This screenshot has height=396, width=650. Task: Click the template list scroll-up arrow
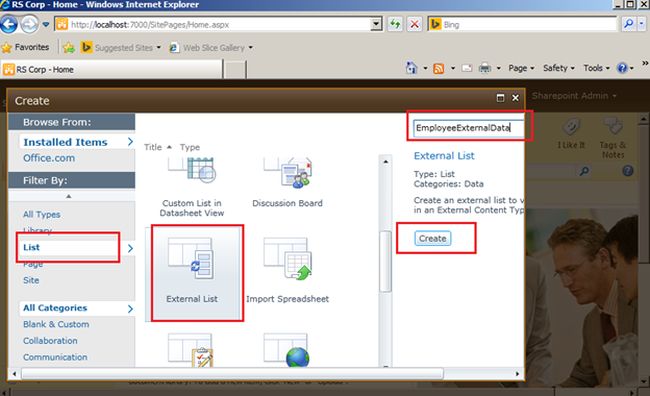click(386, 161)
